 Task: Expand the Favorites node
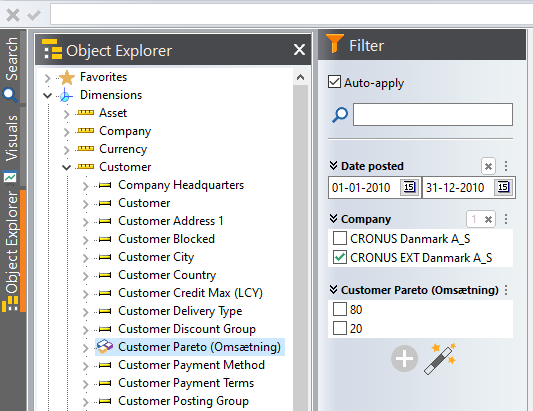point(48,78)
